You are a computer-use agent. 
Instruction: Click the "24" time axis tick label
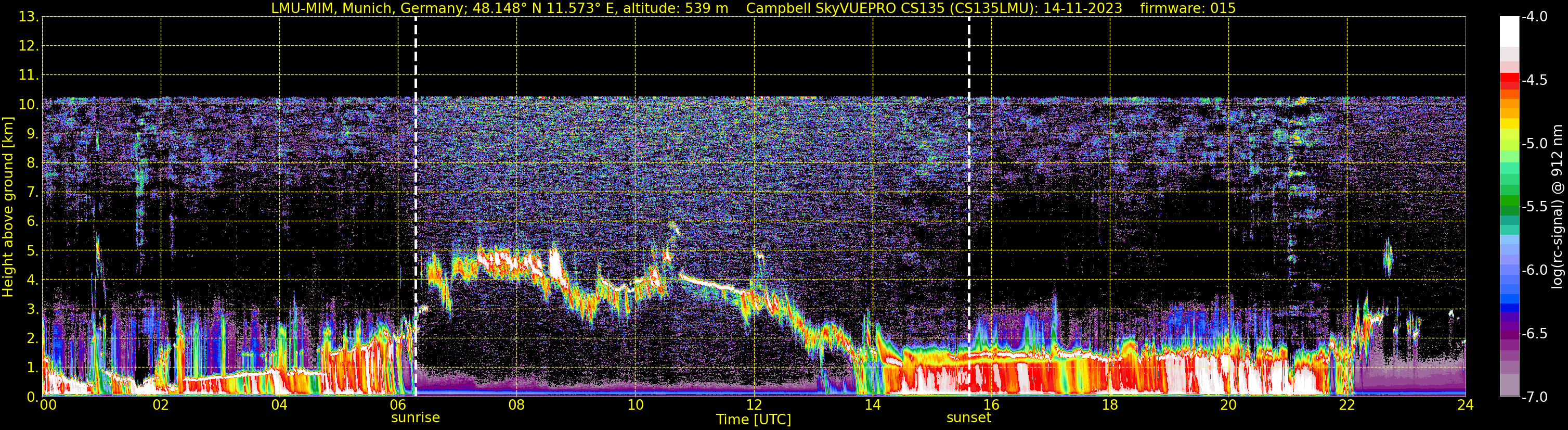click(1466, 405)
